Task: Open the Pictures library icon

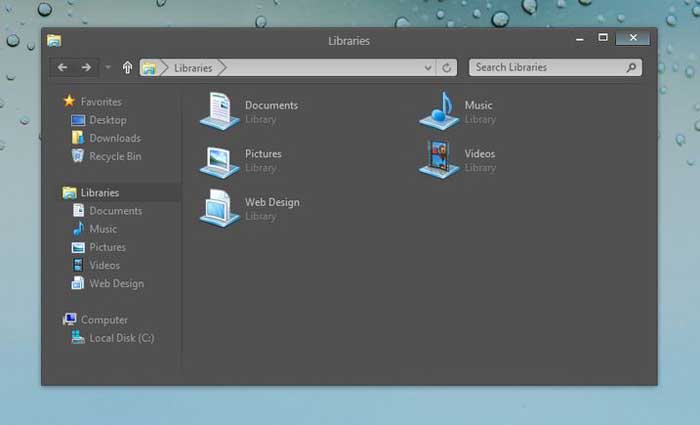Action: [x=219, y=160]
